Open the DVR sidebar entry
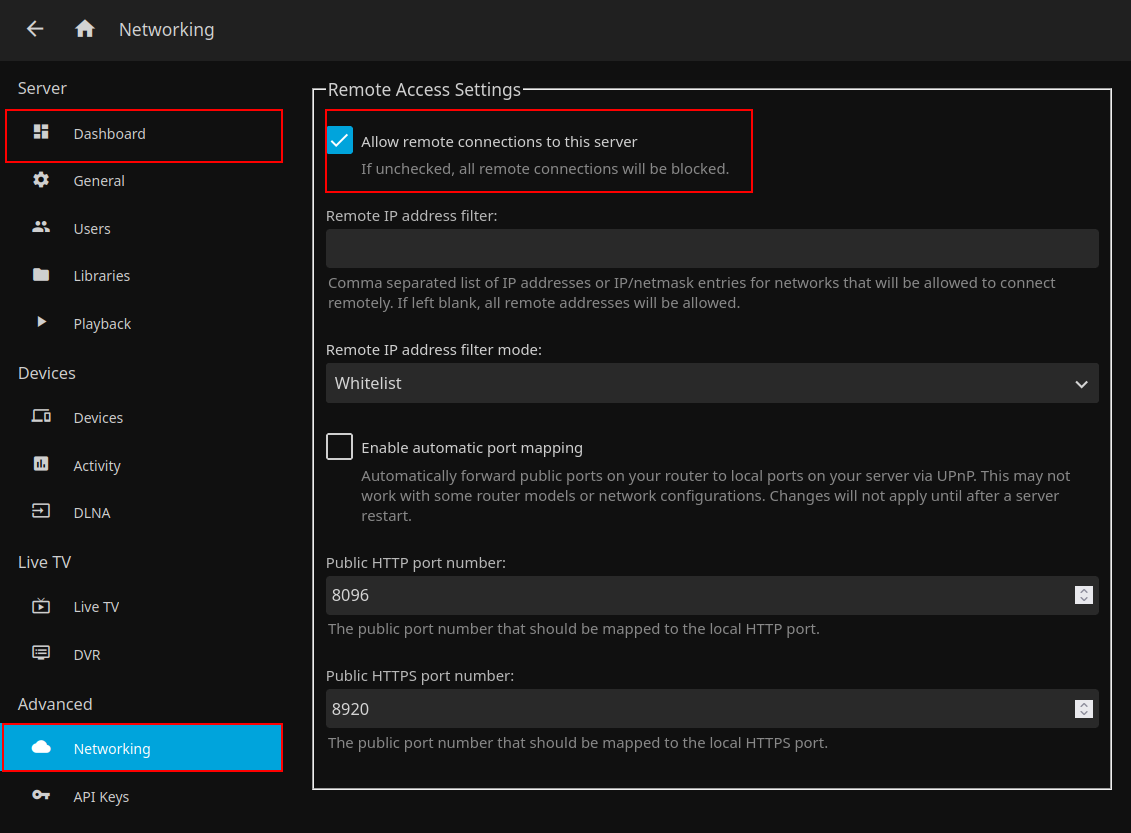This screenshot has width=1131, height=833. click(87, 655)
